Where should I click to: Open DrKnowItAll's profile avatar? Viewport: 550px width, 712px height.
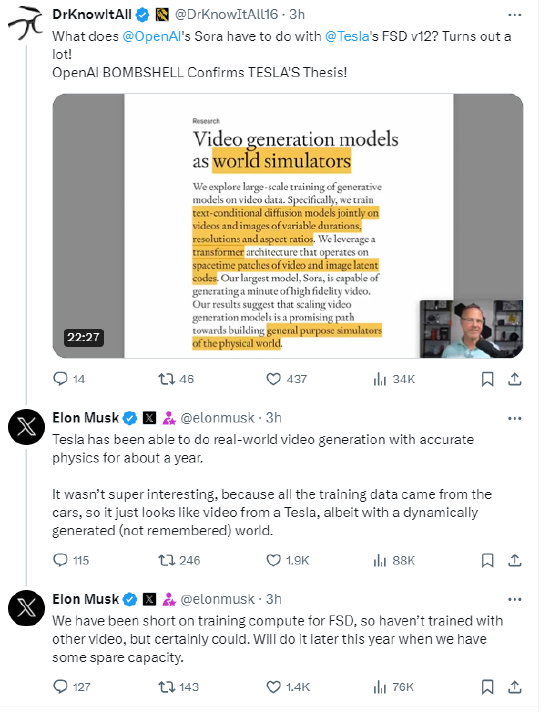[x=26, y=22]
